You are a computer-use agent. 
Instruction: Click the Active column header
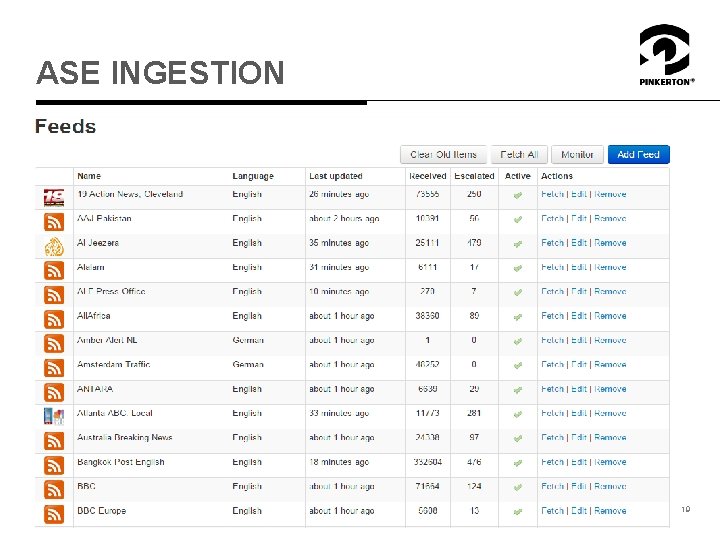pyautogui.click(x=518, y=176)
